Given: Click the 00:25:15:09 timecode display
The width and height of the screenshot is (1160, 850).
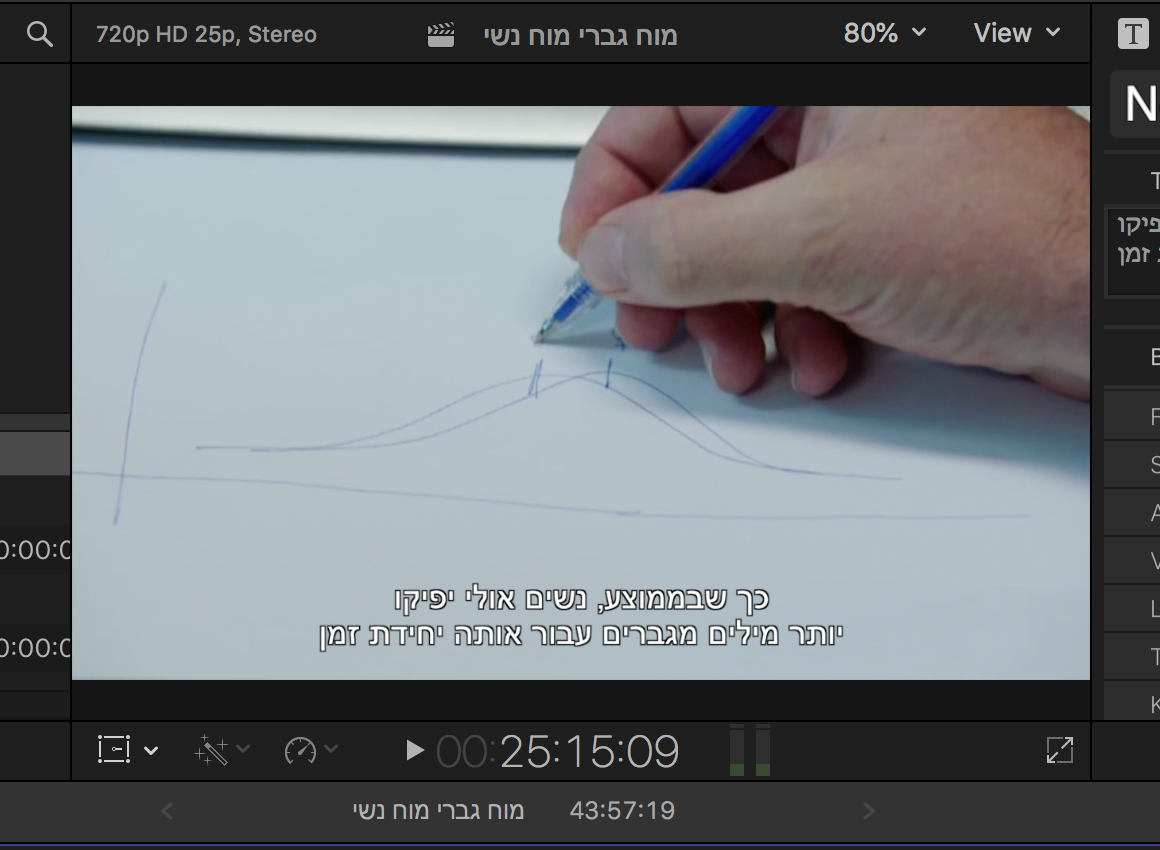Looking at the screenshot, I should pos(557,751).
